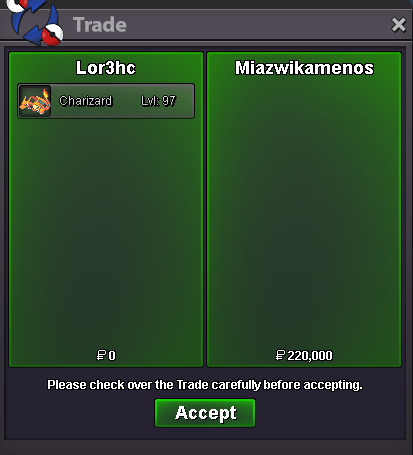Click the blue arrow in the trade logo
Image resolution: width=413 pixels, height=455 pixels.
[x=28, y=32]
